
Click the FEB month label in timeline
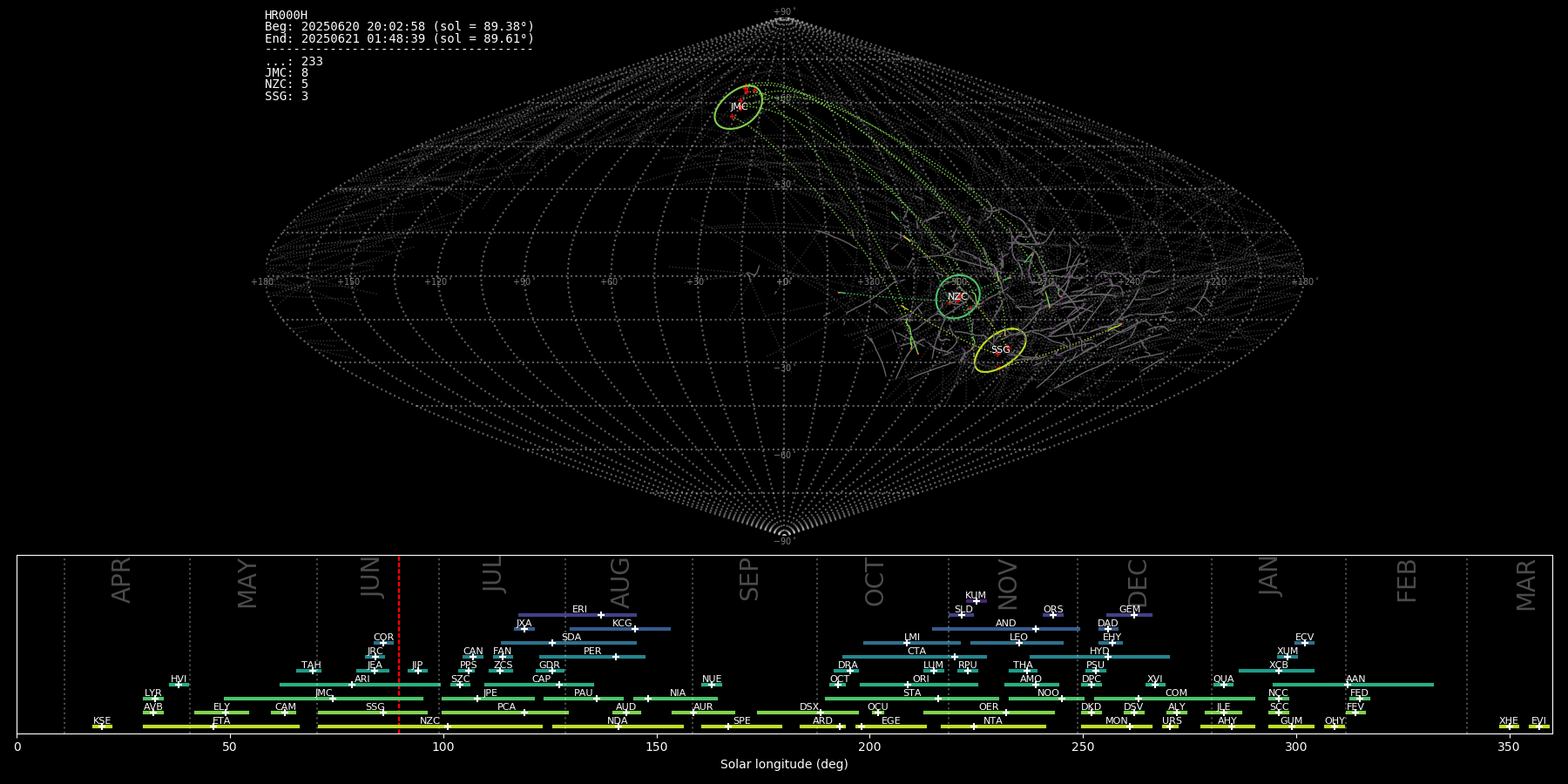pos(1407,581)
